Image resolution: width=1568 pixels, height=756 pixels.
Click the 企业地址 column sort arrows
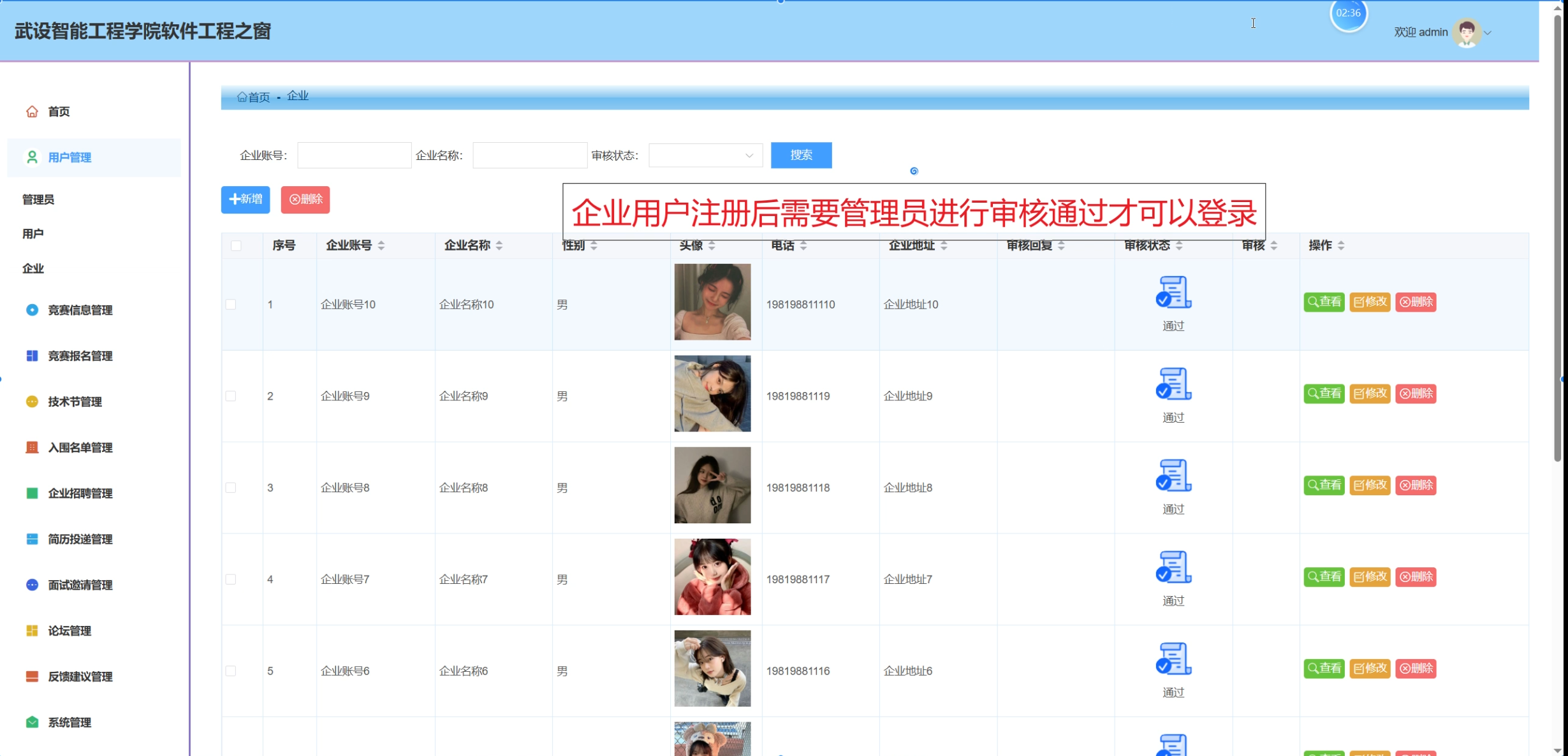pyautogui.click(x=944, y=246)
